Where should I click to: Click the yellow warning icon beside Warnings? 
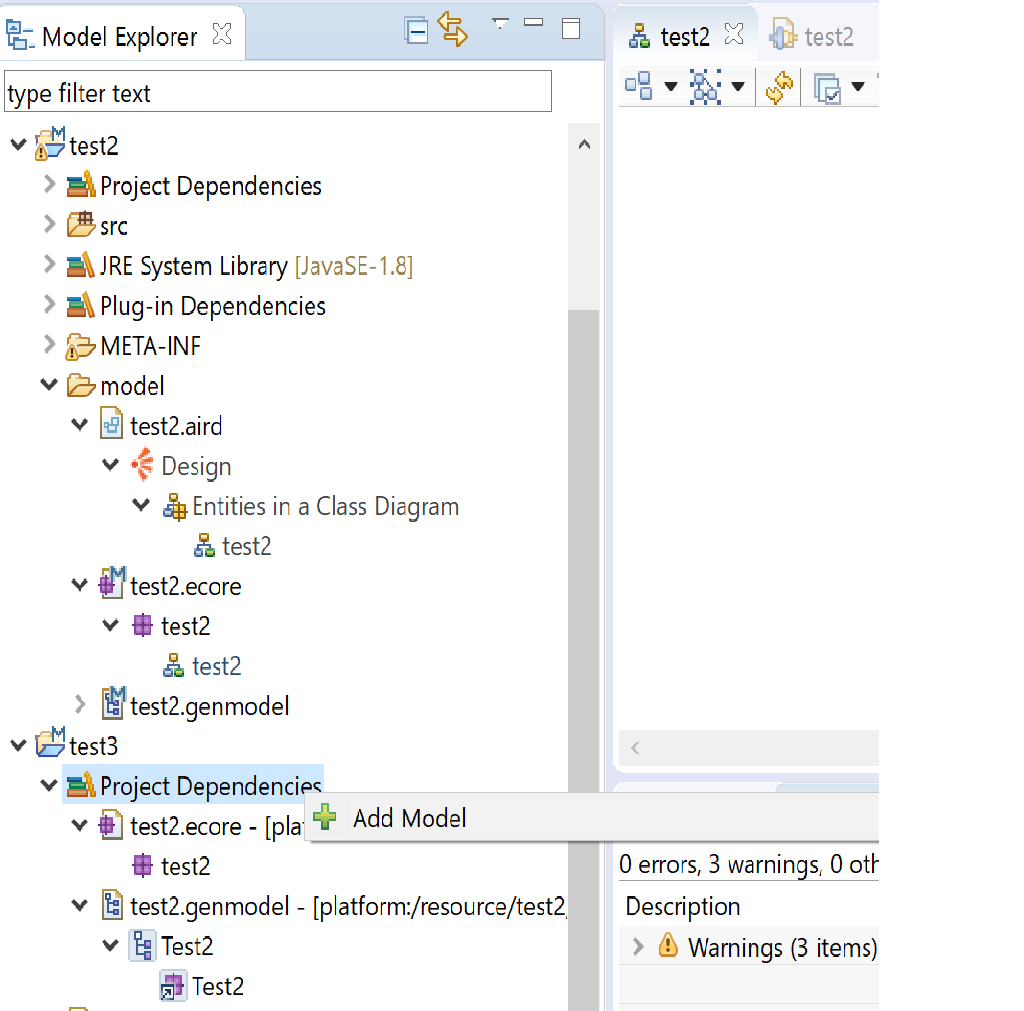click(x=668, y=944)
